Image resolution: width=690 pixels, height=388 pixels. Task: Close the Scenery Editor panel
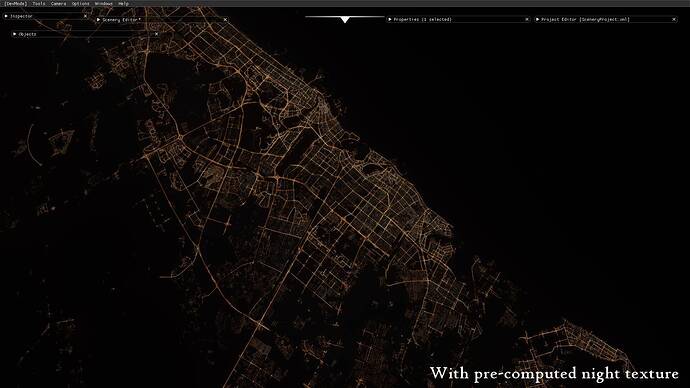(225, 20)
